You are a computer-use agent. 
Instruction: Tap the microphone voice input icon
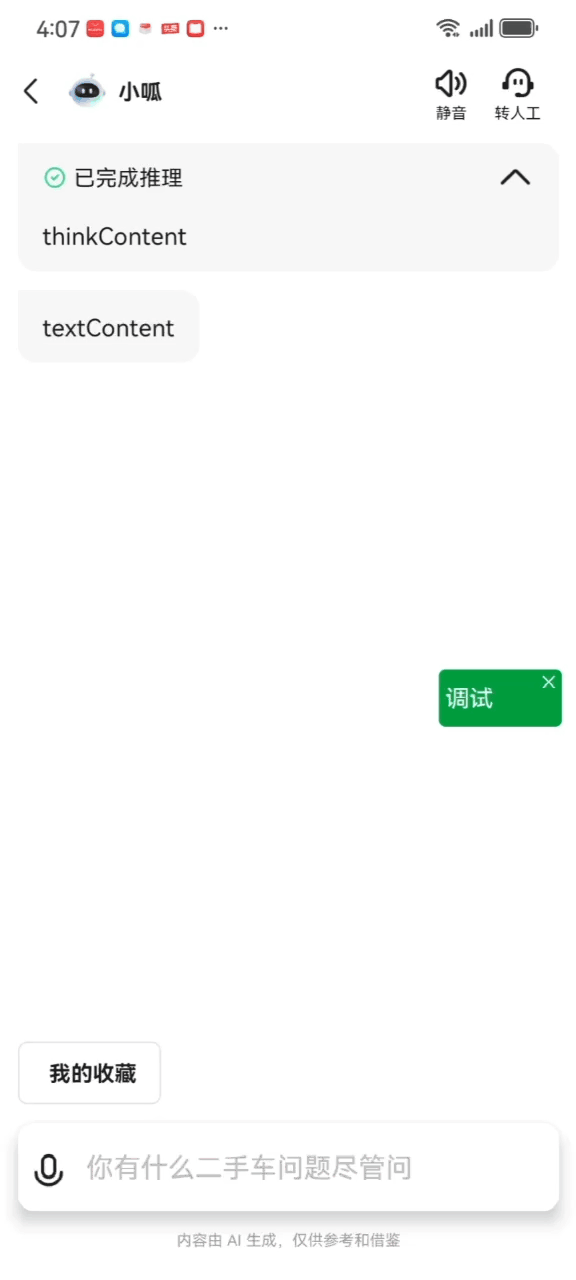pos(49,1168)
